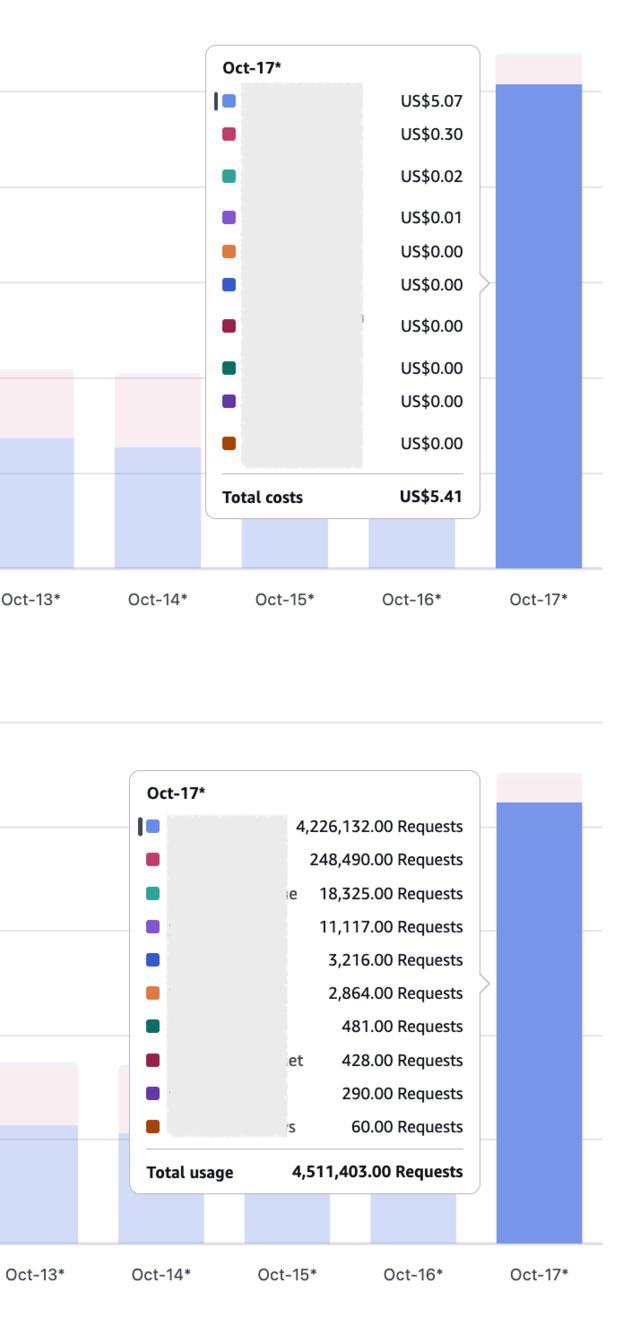
Task: Click the Oct-13* axis label under cost chart
Action: (x=31, y=599)
